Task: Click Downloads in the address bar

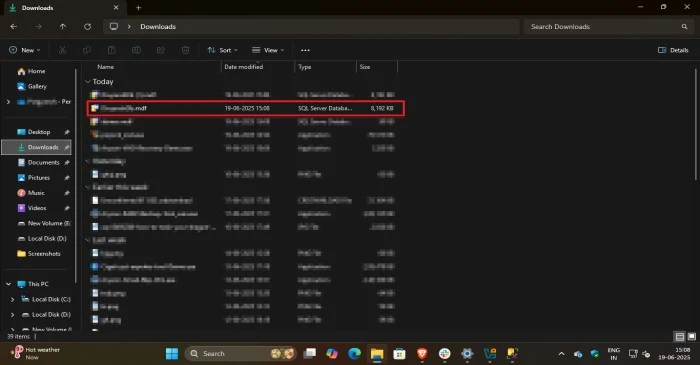Action: (x=158, y=27)
